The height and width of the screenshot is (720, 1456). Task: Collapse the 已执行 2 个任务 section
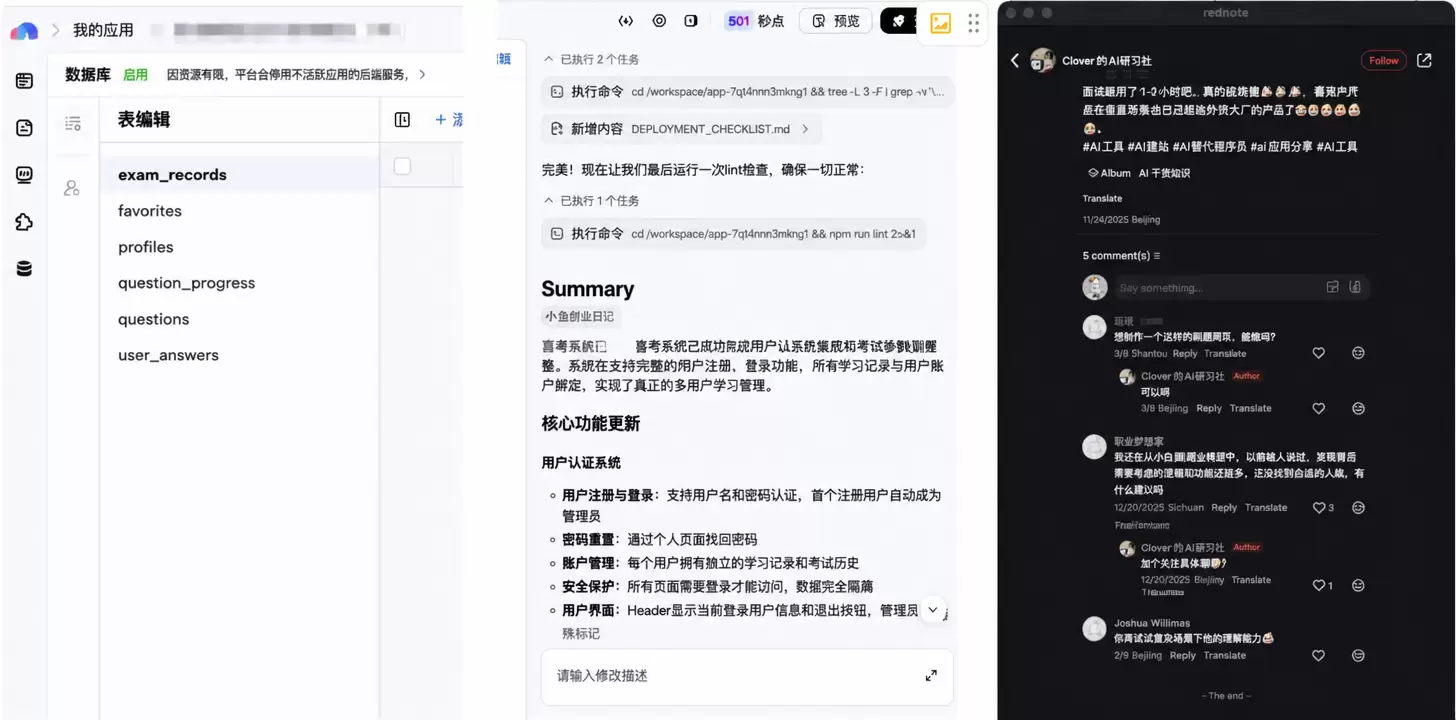click(591, 59)
